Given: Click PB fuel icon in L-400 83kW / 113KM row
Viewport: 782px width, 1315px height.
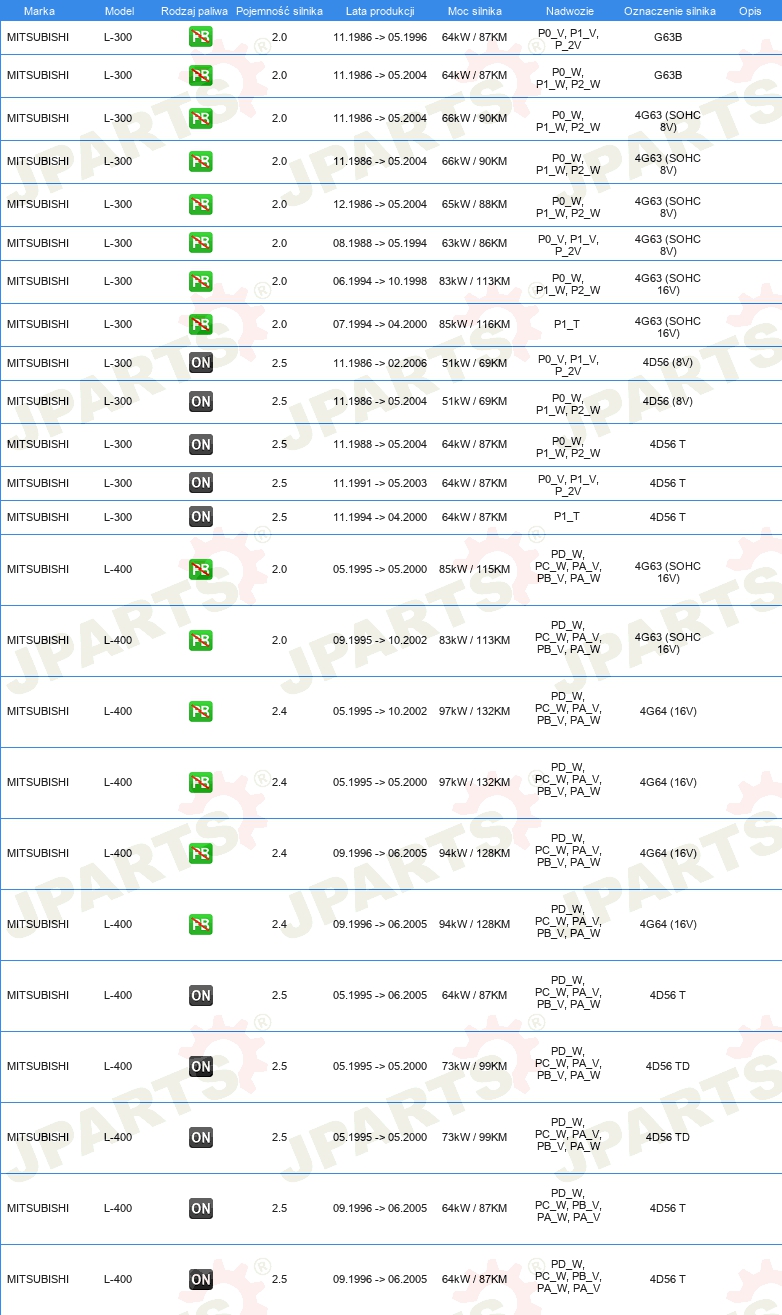Looking at the screenshot, I should [x=200, y=640].
